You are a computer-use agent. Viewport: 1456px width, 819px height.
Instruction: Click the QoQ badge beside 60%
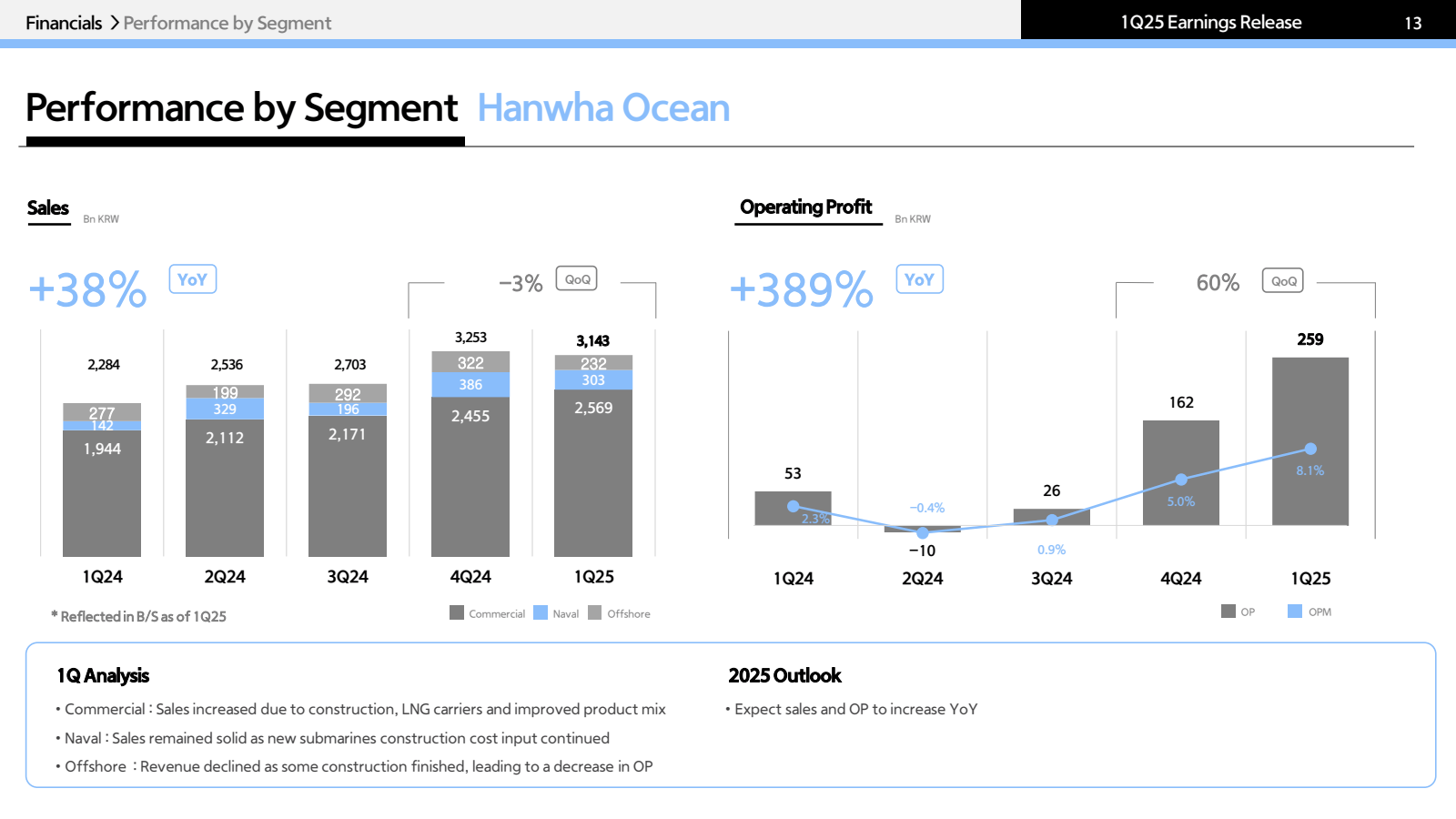[1283, 281]
